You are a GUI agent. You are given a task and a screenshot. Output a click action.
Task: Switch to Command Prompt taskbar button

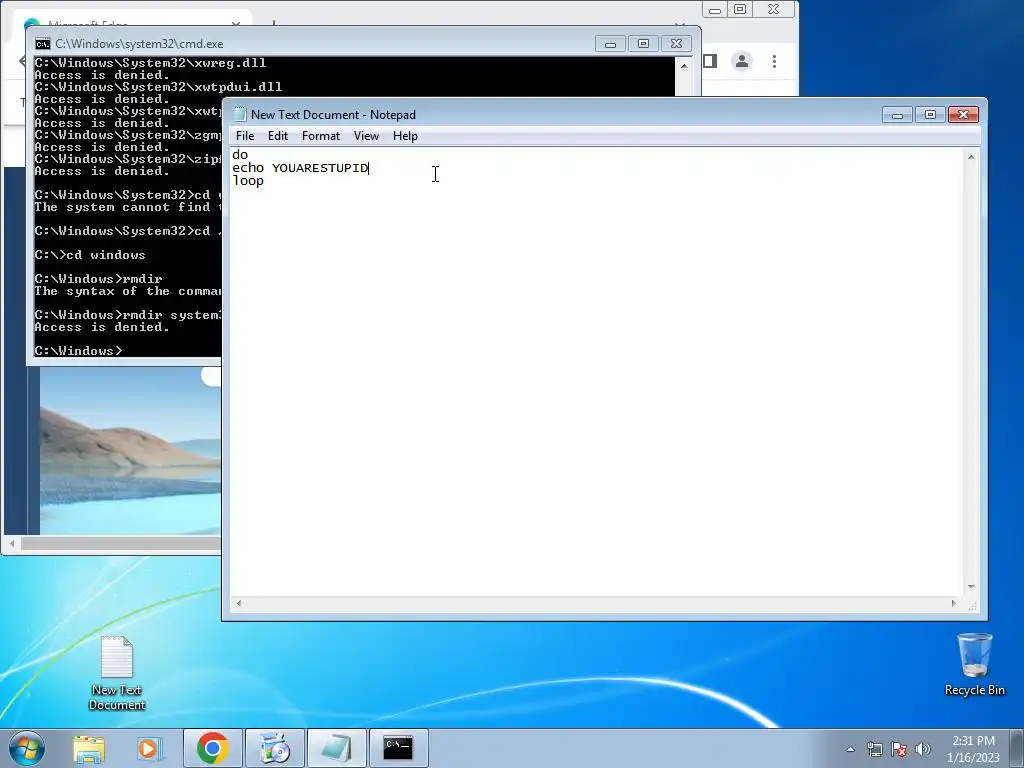tap(399, 748)
